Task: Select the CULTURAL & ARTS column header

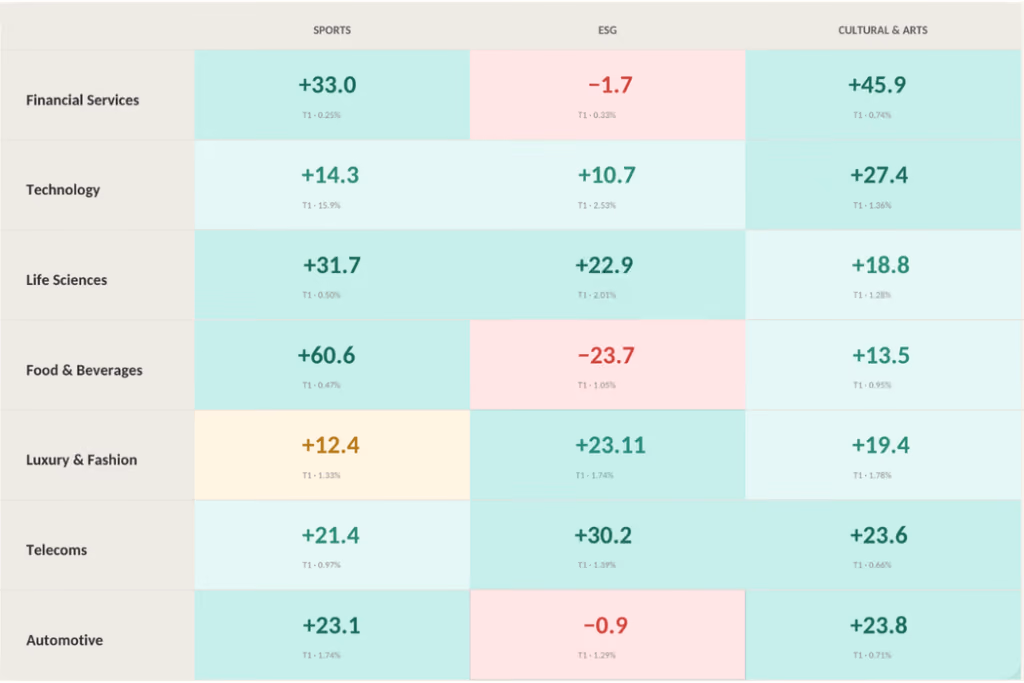Action: (883, 30)
